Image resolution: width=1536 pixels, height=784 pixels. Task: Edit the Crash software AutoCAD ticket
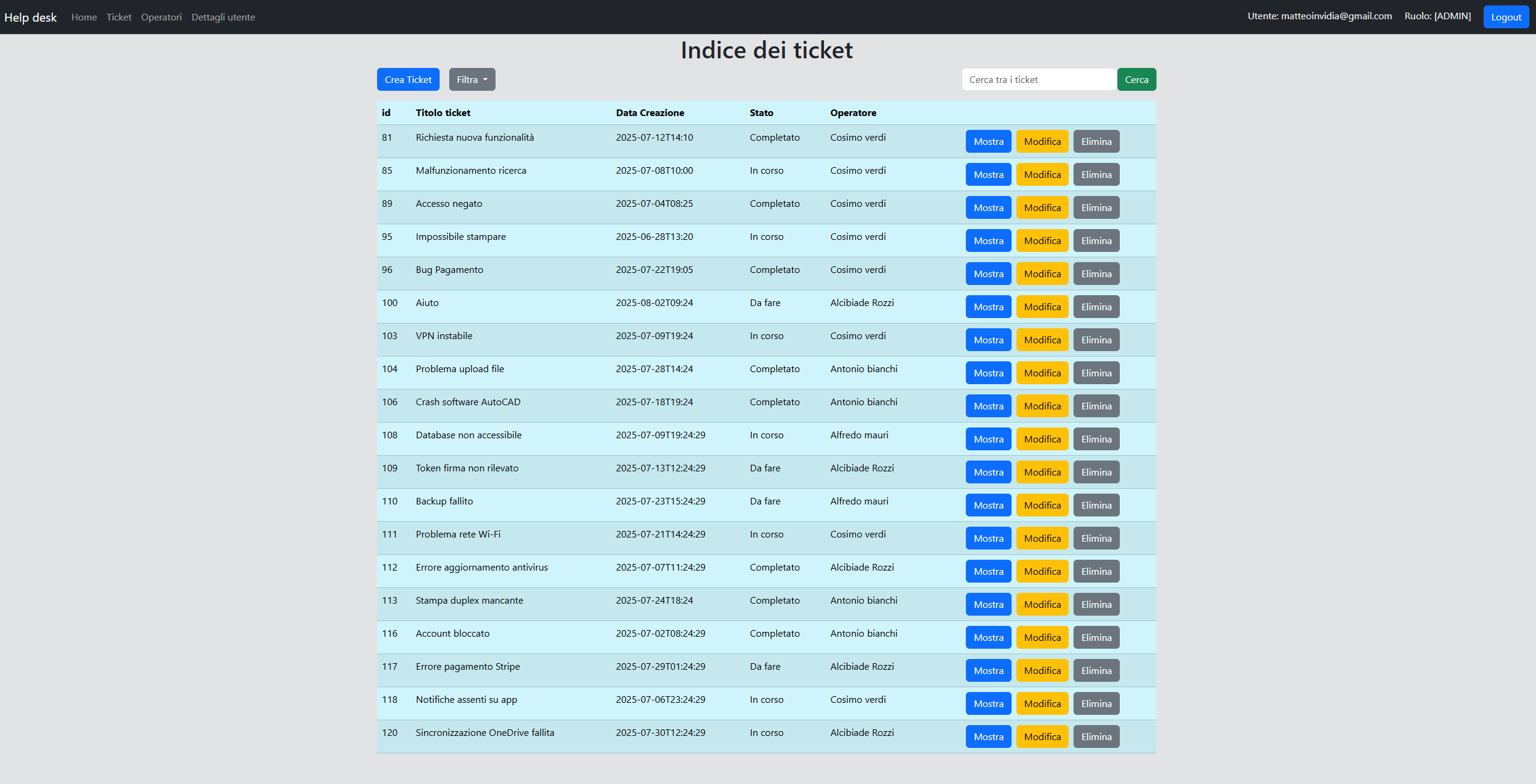coord(1042,406)
